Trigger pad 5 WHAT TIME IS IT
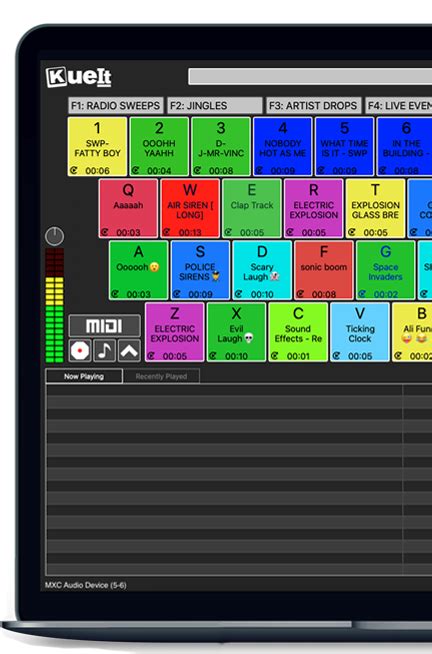 click(x=344, y=146)
